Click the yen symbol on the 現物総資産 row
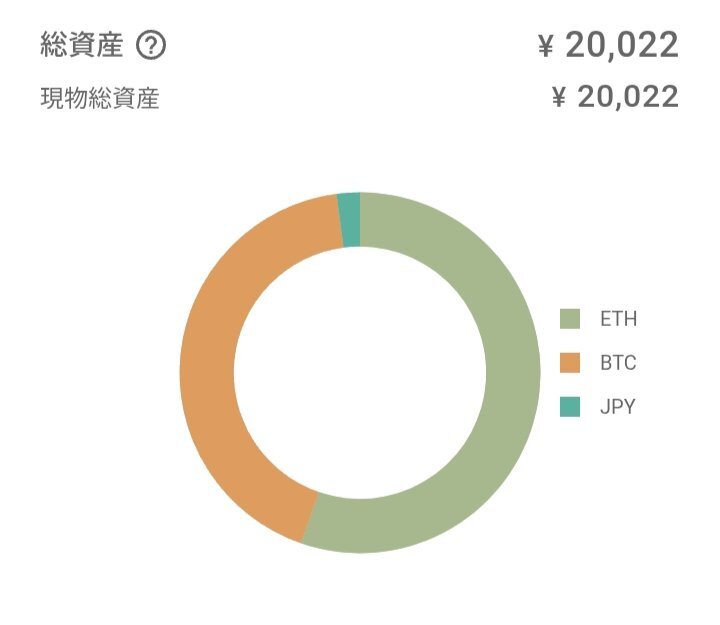The image size is (720, 625). pos(560,97)
